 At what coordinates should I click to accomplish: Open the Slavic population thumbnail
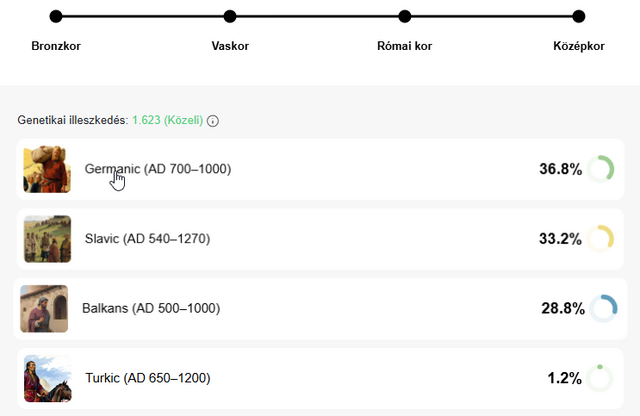click(x=47, y=239)
